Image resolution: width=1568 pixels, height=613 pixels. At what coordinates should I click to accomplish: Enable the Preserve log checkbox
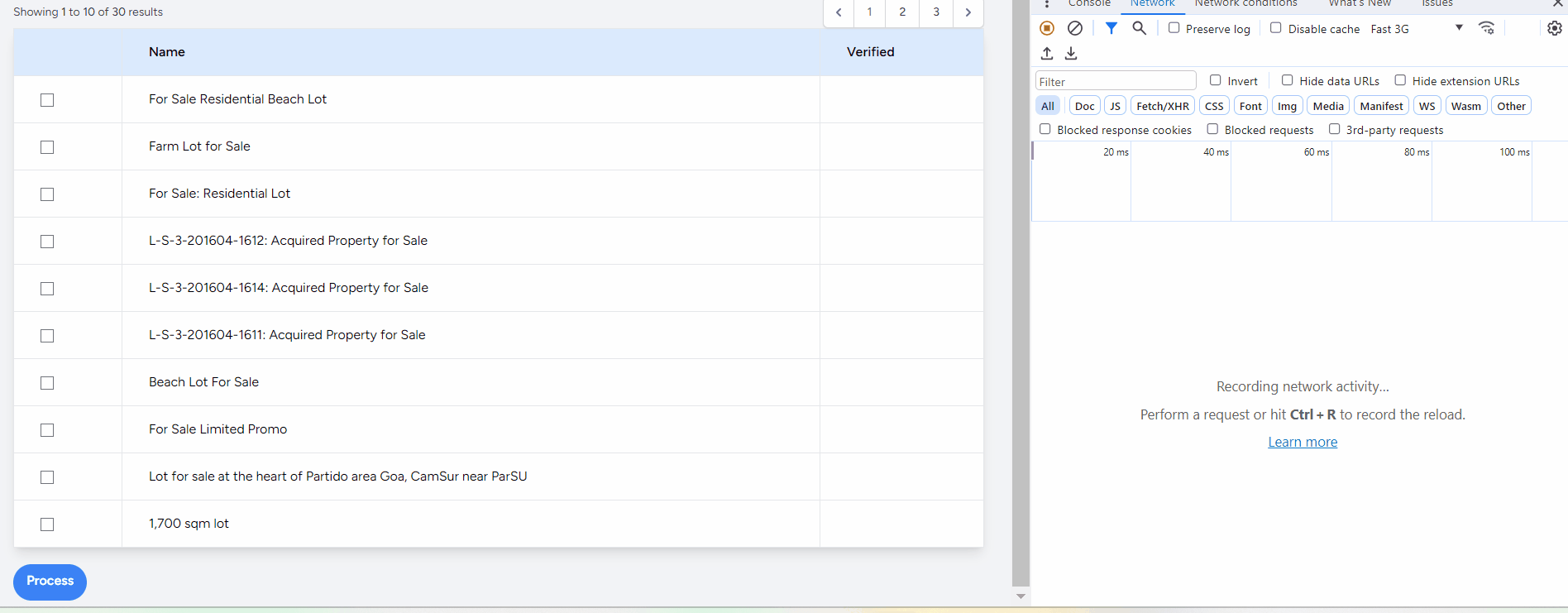coord(1174,28)
